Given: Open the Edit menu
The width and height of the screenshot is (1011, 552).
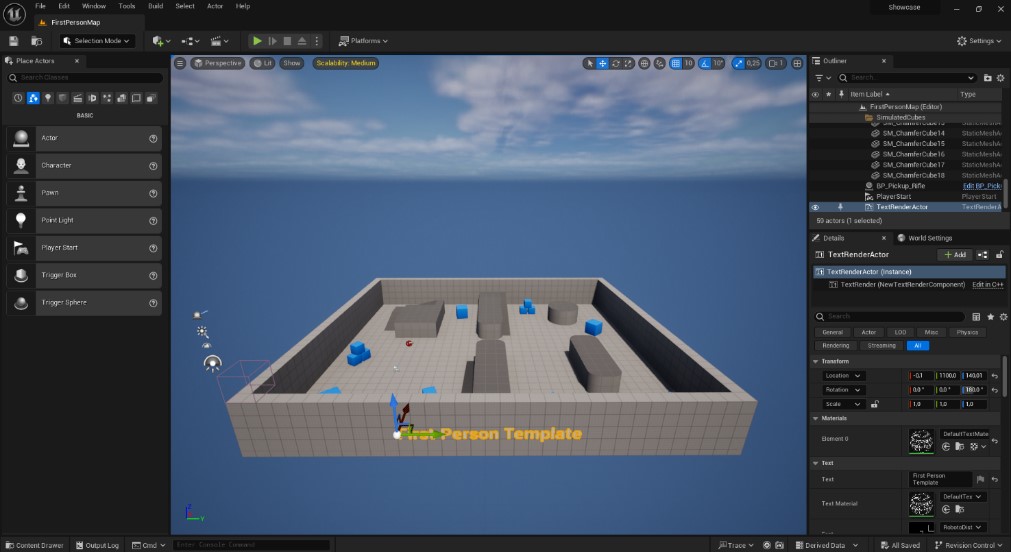Looking at the screenshot, I should coord(64,6).
